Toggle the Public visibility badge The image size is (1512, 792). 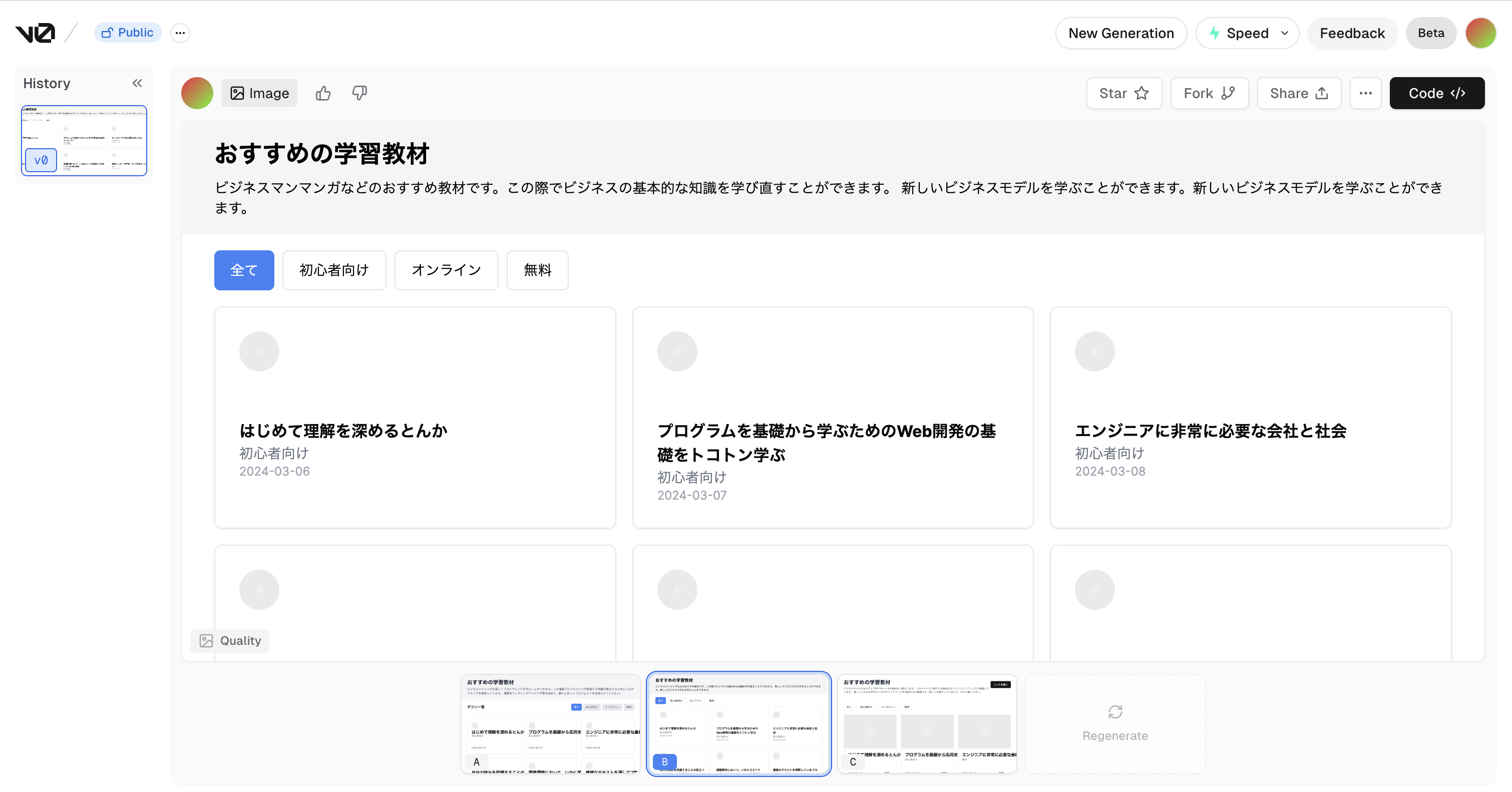[x=127, y=33]
